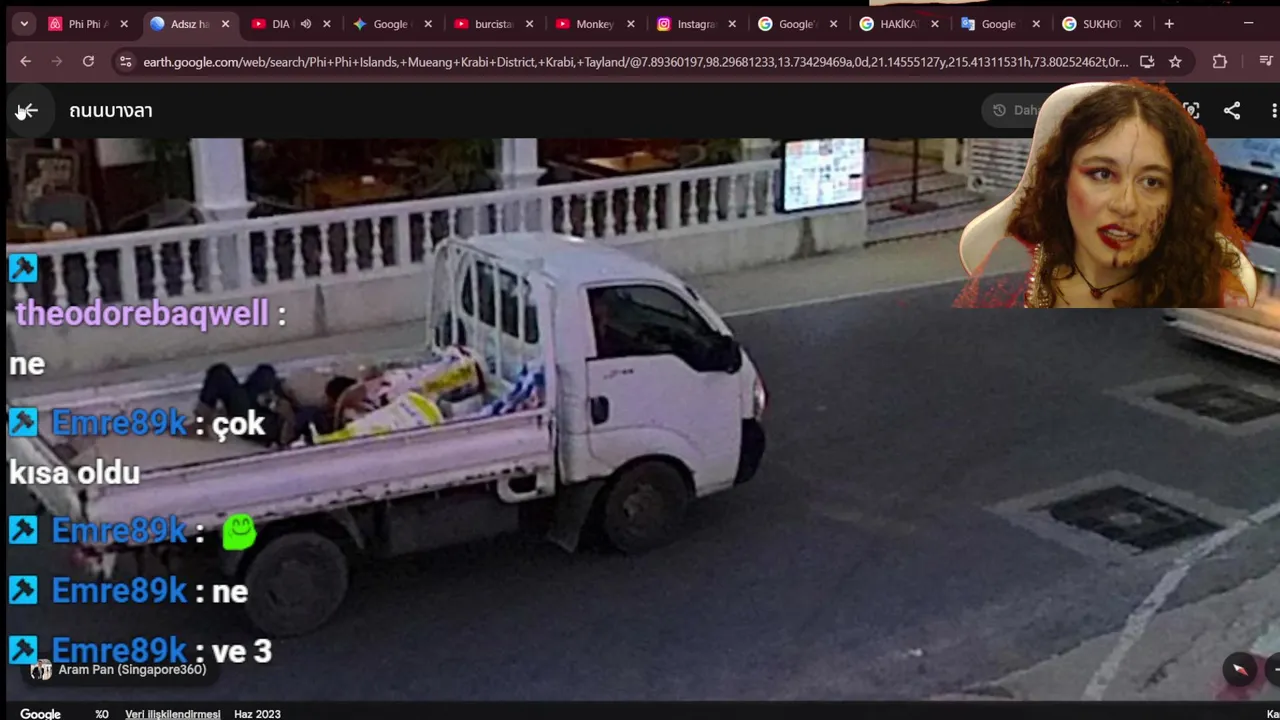This screenshot has width=1280, height=720.
Task: Click the back arrow beside ถนนบางลา
Action: click(27, 111)
